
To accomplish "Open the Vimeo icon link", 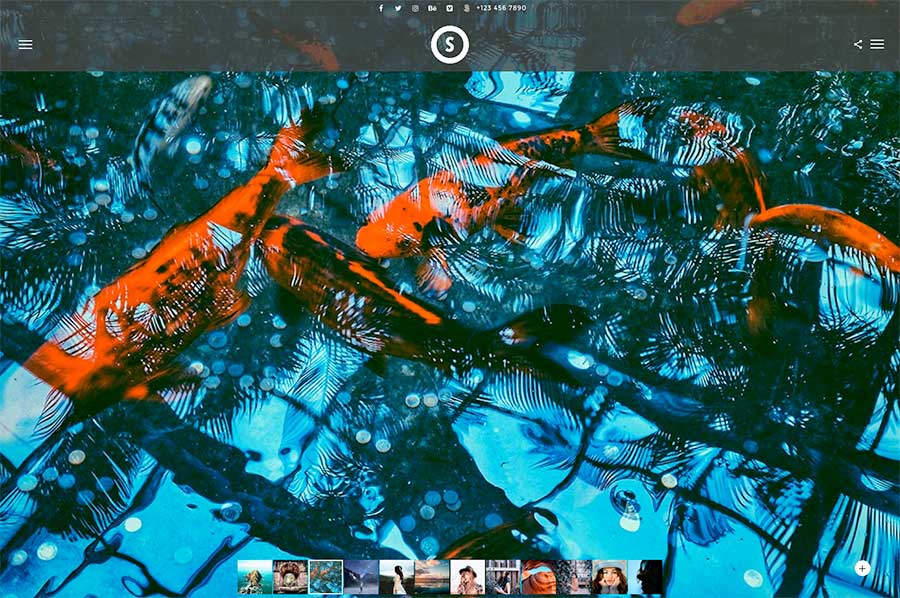I will 449,8.
